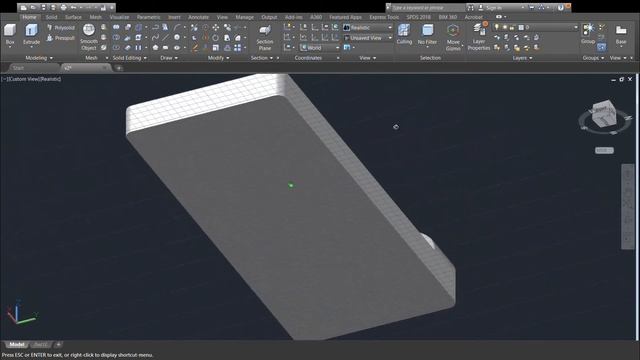Toggle the layer freeze sun icon
Viewport: 640px width, 360px height.
(504, 27)
